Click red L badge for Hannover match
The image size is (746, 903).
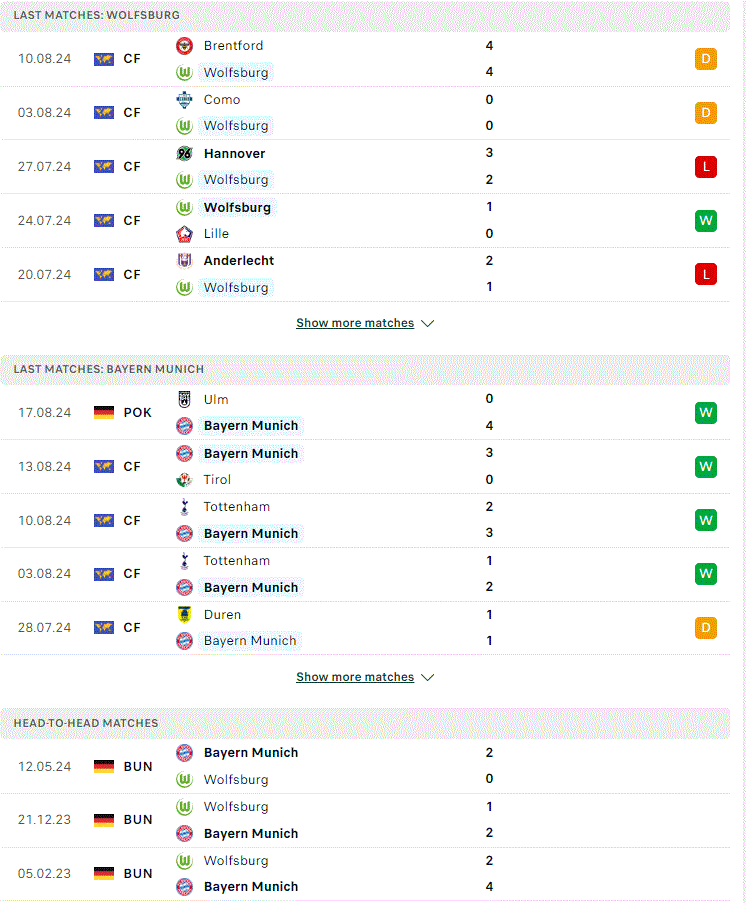pyautogui.click(x=706, y=167)
